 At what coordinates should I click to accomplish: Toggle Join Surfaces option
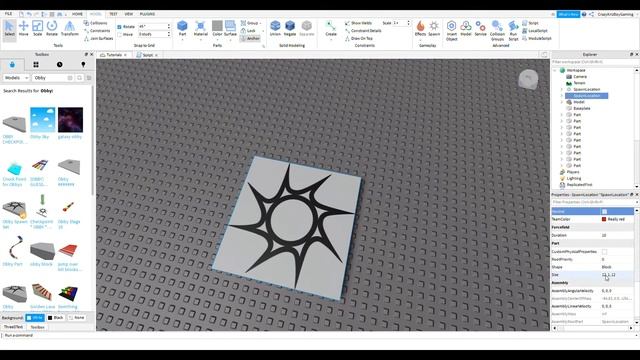pyautogui.click(x=98, y=38)
